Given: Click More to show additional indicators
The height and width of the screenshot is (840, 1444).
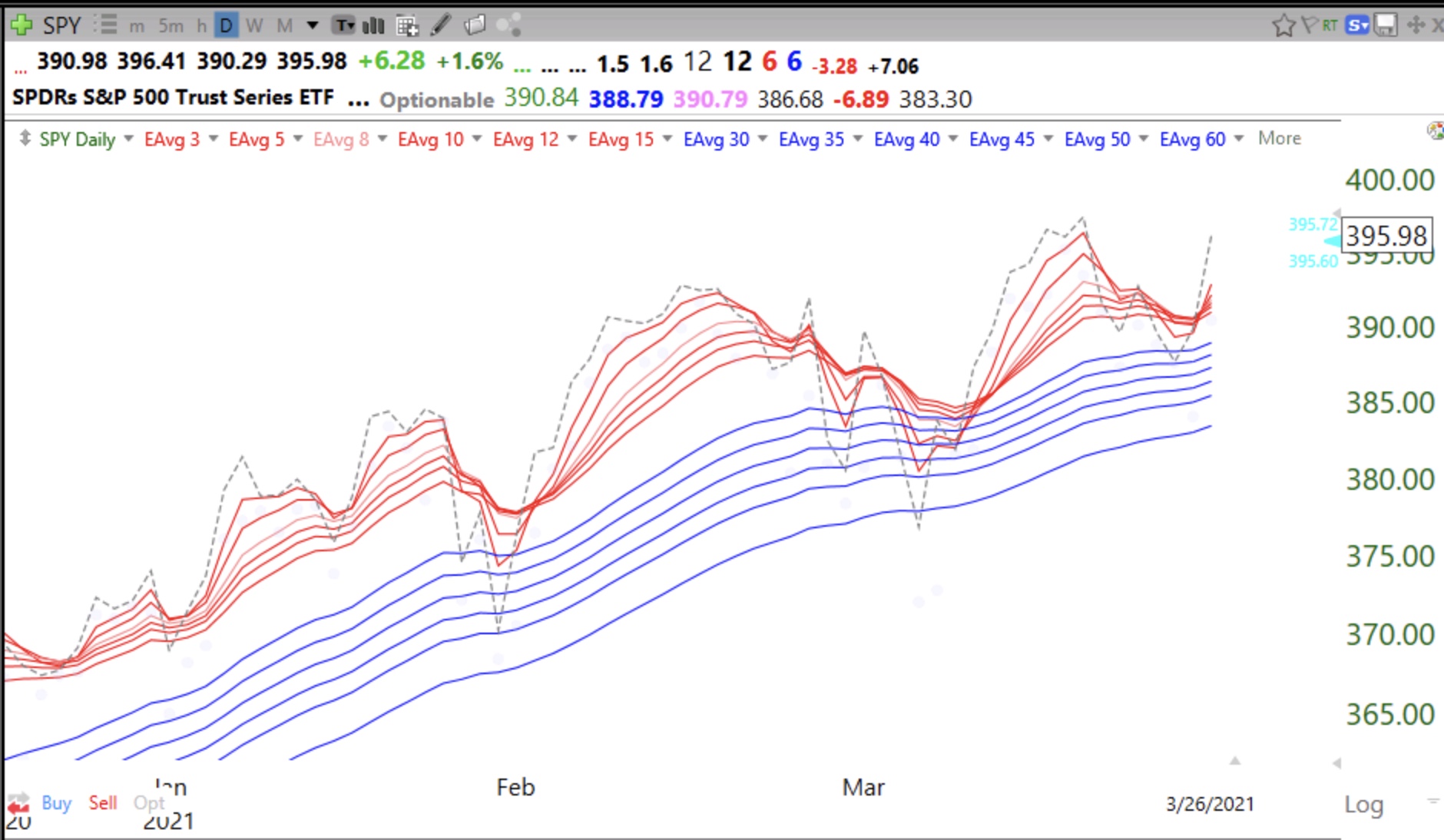Looking at the screenshot, I should point(1280,138).
